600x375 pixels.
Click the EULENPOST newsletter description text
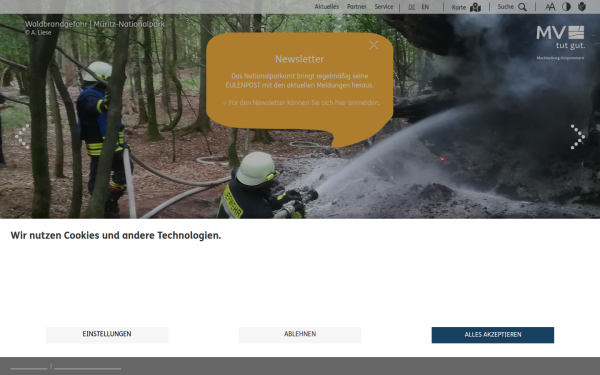[300, 80]
